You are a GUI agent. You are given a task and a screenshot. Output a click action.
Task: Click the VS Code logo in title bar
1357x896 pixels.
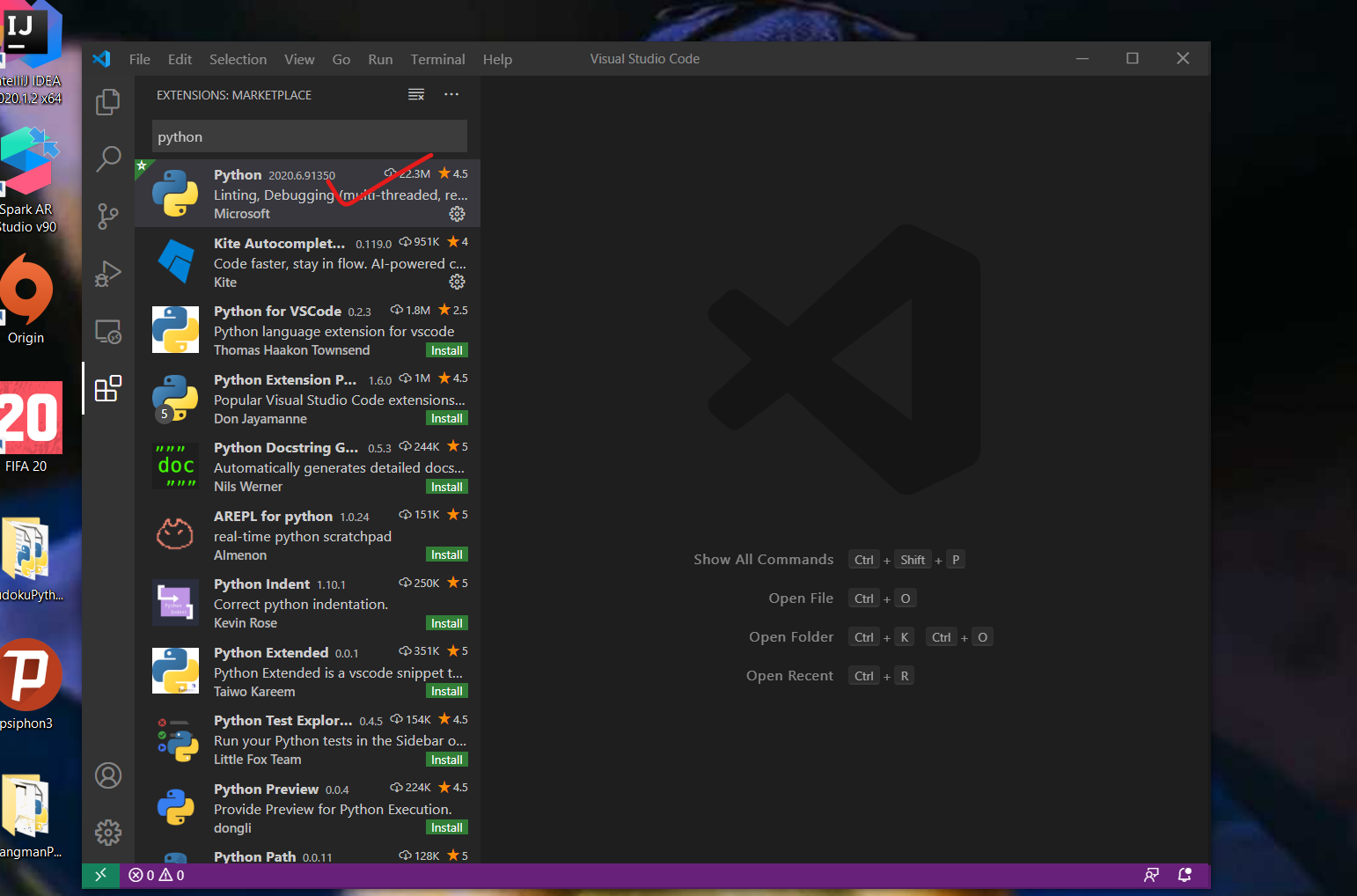101,59
